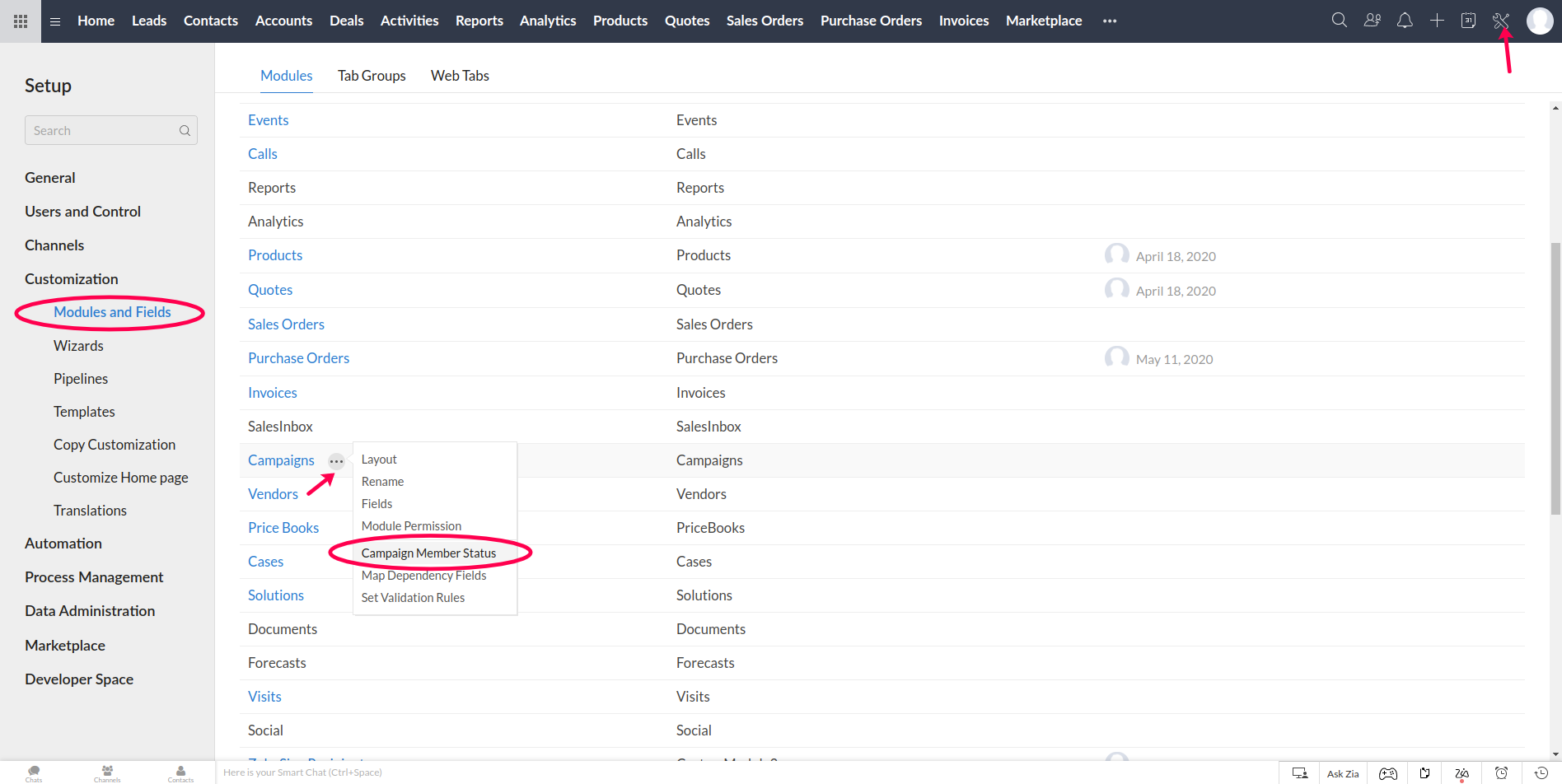Open the user profile avatar
Image resolution: width=1562 pixels, height=784 pixels.
point(1540,21)
